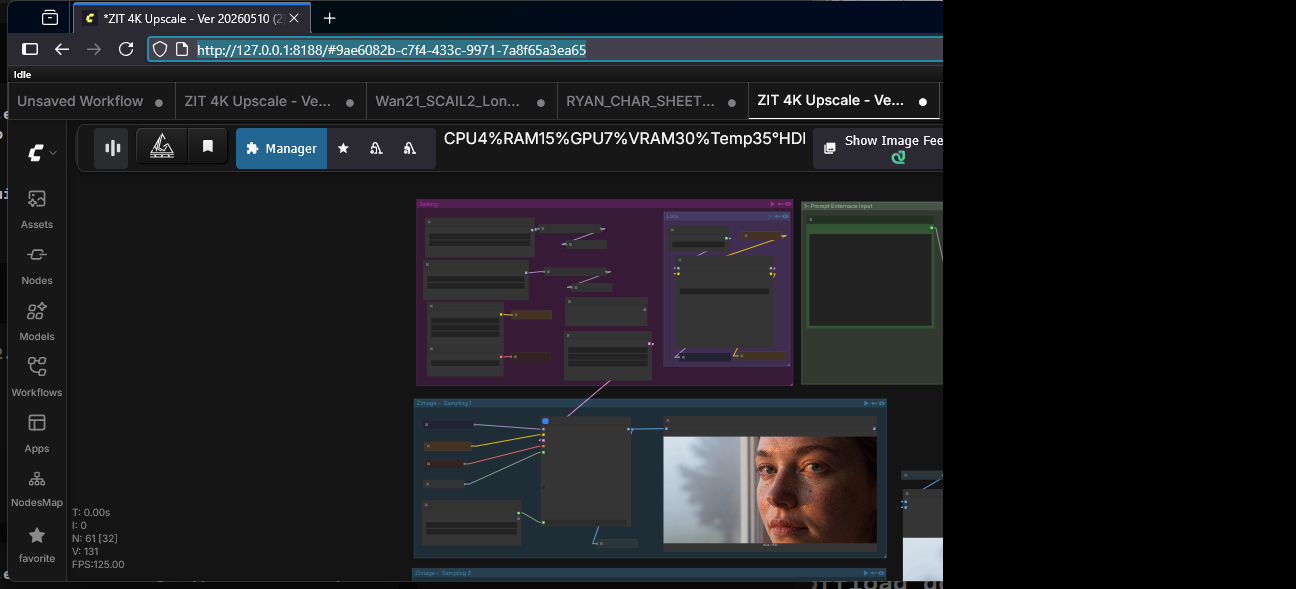Click the dot on the Unsaved Workflow tab
The height and width of the screenshot is (589, 1296).
158,102
